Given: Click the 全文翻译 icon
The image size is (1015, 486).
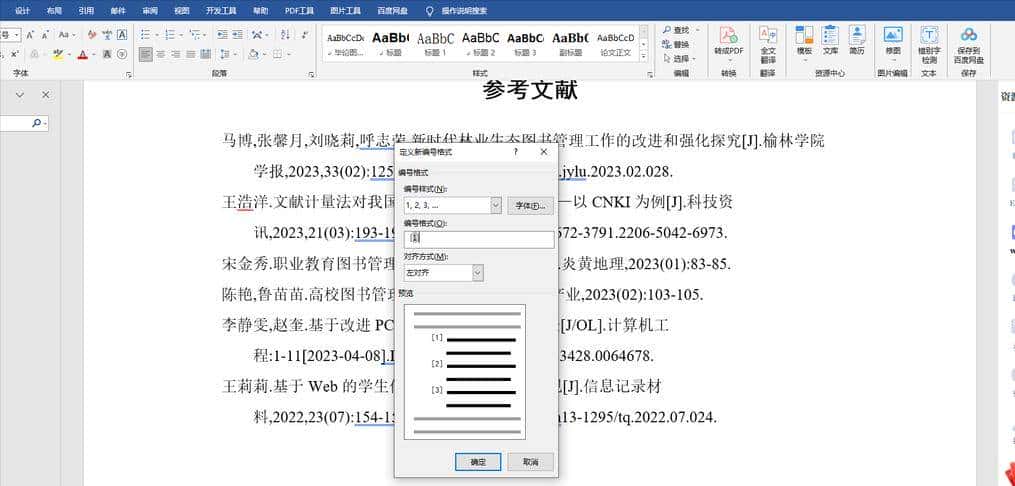Looking at the screenshot, I should point(768,43).
